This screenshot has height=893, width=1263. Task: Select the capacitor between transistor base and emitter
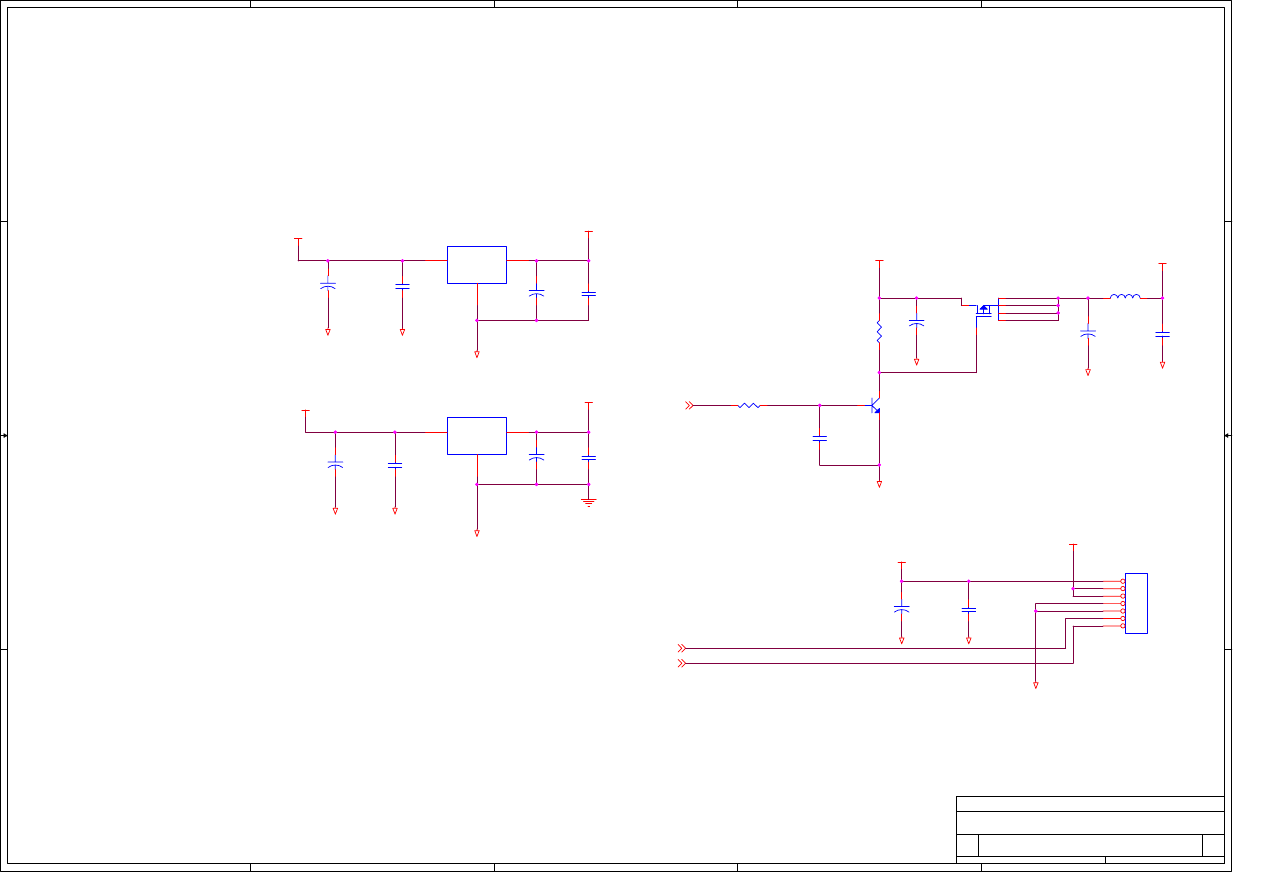coord(820,438)
